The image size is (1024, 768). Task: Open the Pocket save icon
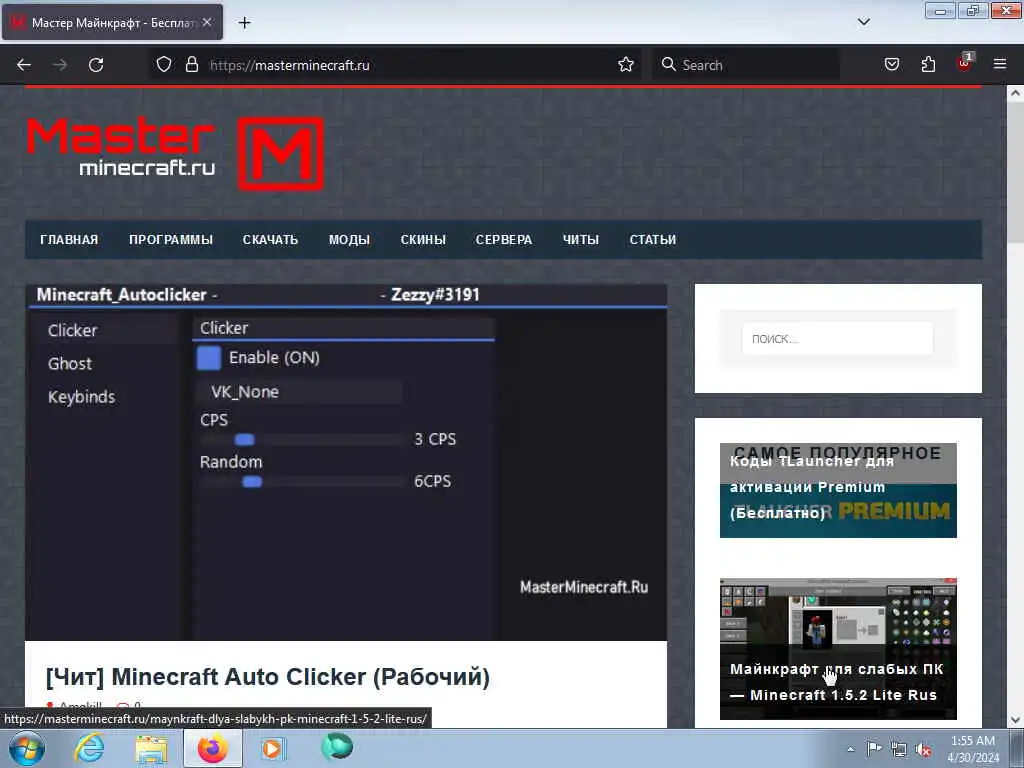tap(891, 64)
